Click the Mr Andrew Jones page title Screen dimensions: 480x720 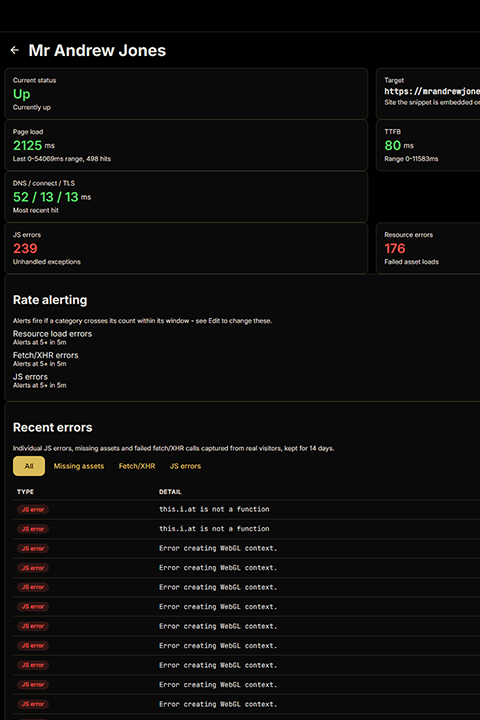97,50
